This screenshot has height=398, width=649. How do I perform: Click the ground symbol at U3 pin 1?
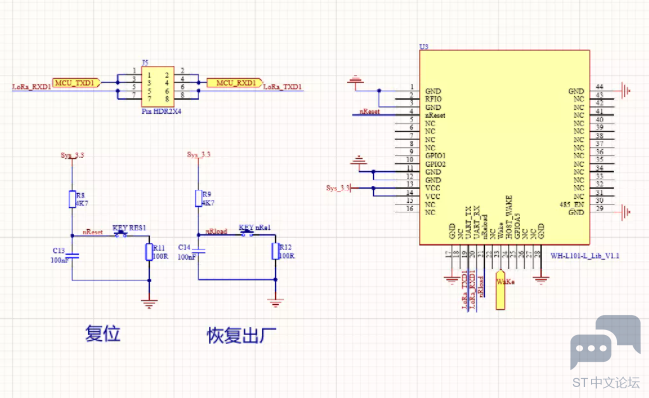pyautogui.click(x=356, y=80)
